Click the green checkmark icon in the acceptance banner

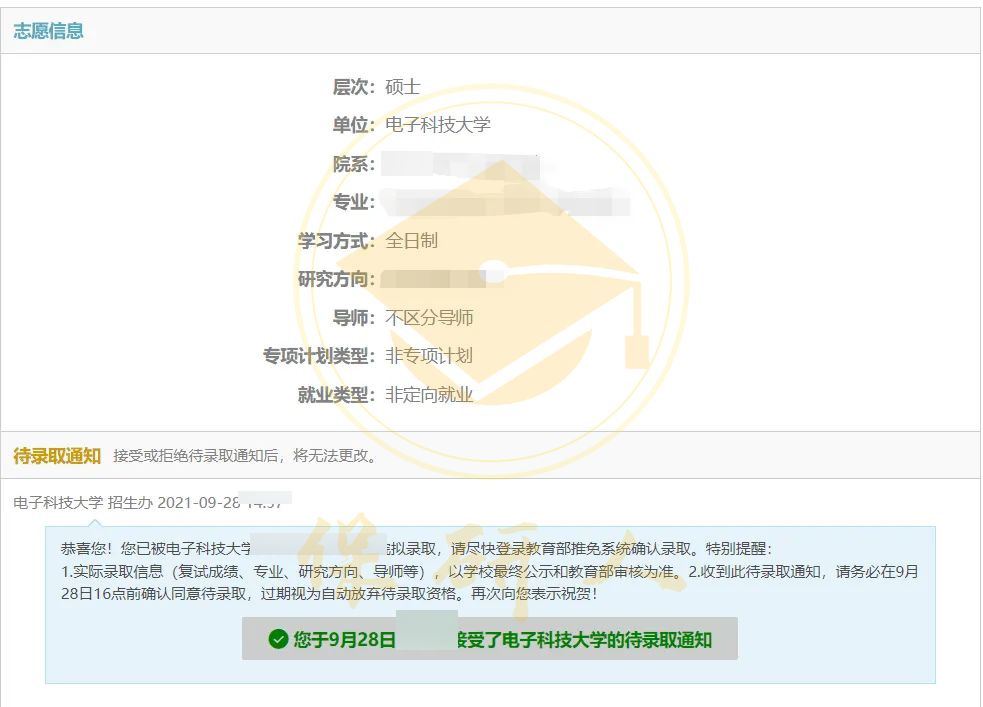[278, 639]
